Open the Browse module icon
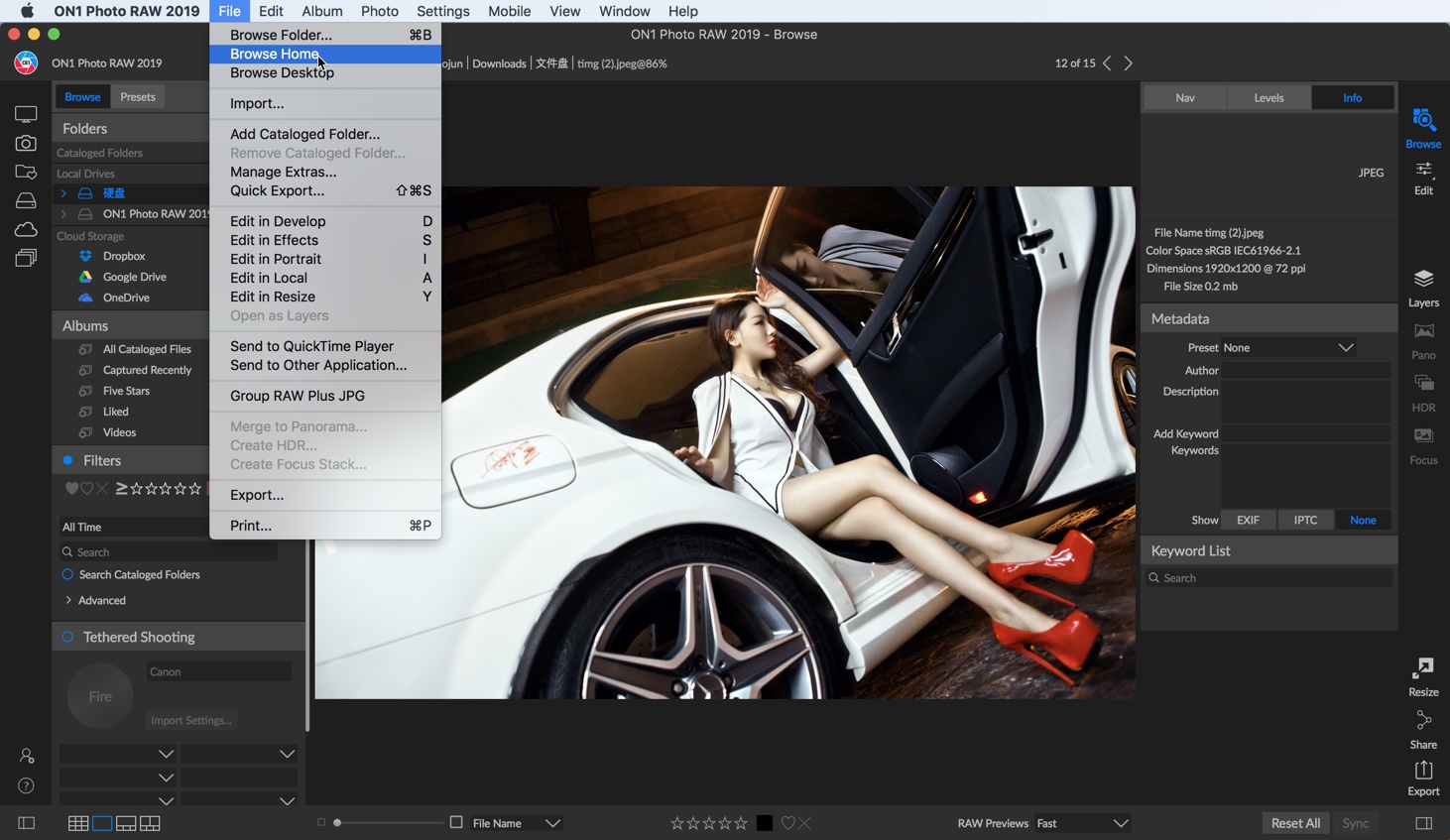The height and width of the screenshot is (840, 1450). point(1423,121)
